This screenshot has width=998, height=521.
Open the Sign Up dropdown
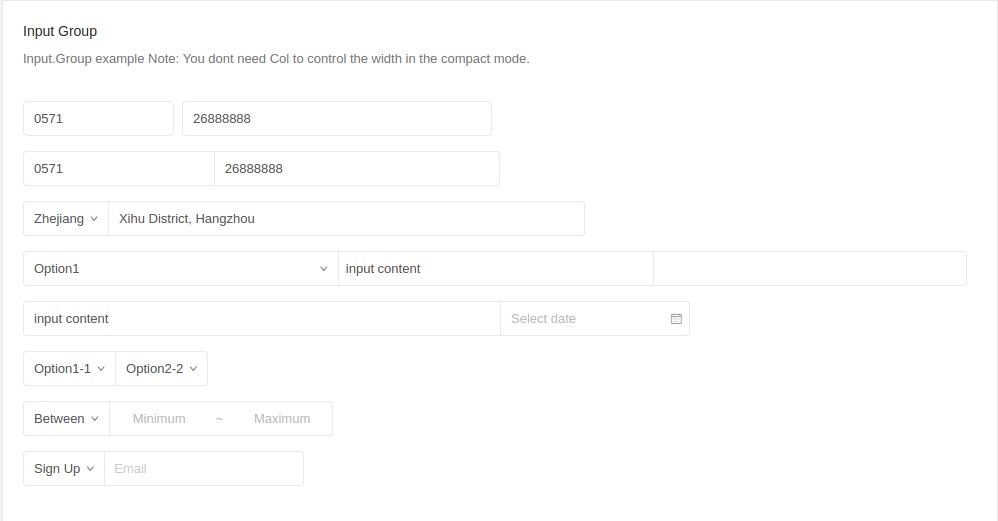(x=64, y=469)
